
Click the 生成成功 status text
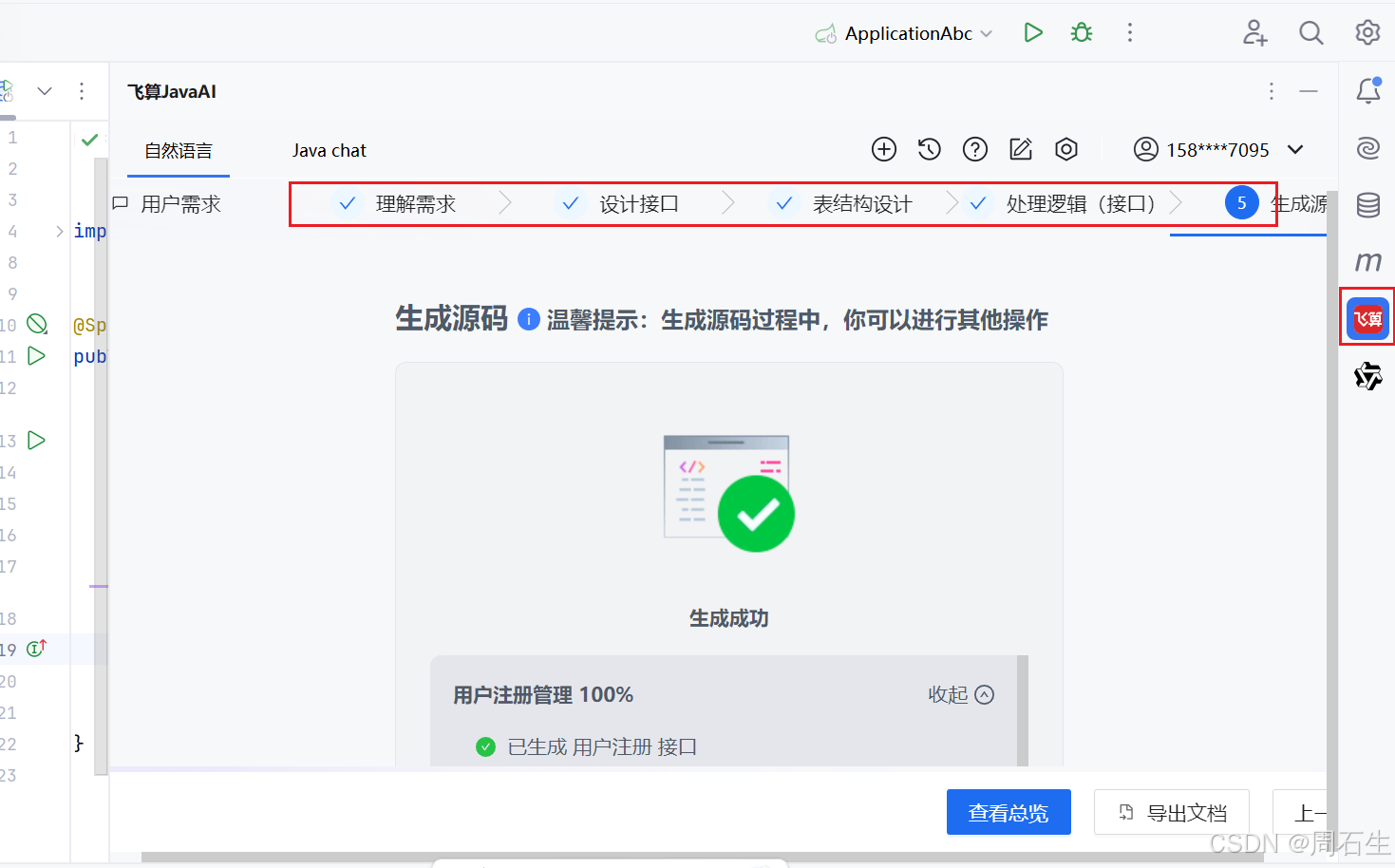pyautogui.click(x=729, y=618)
